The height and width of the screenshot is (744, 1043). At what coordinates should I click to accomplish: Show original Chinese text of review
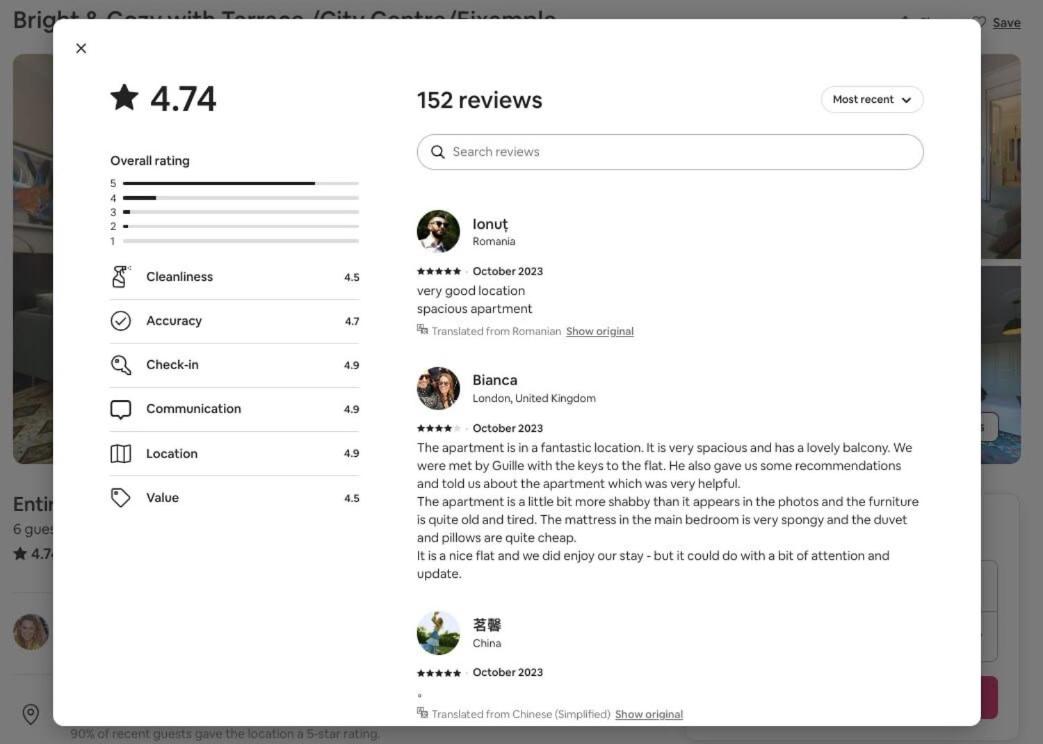649,714
